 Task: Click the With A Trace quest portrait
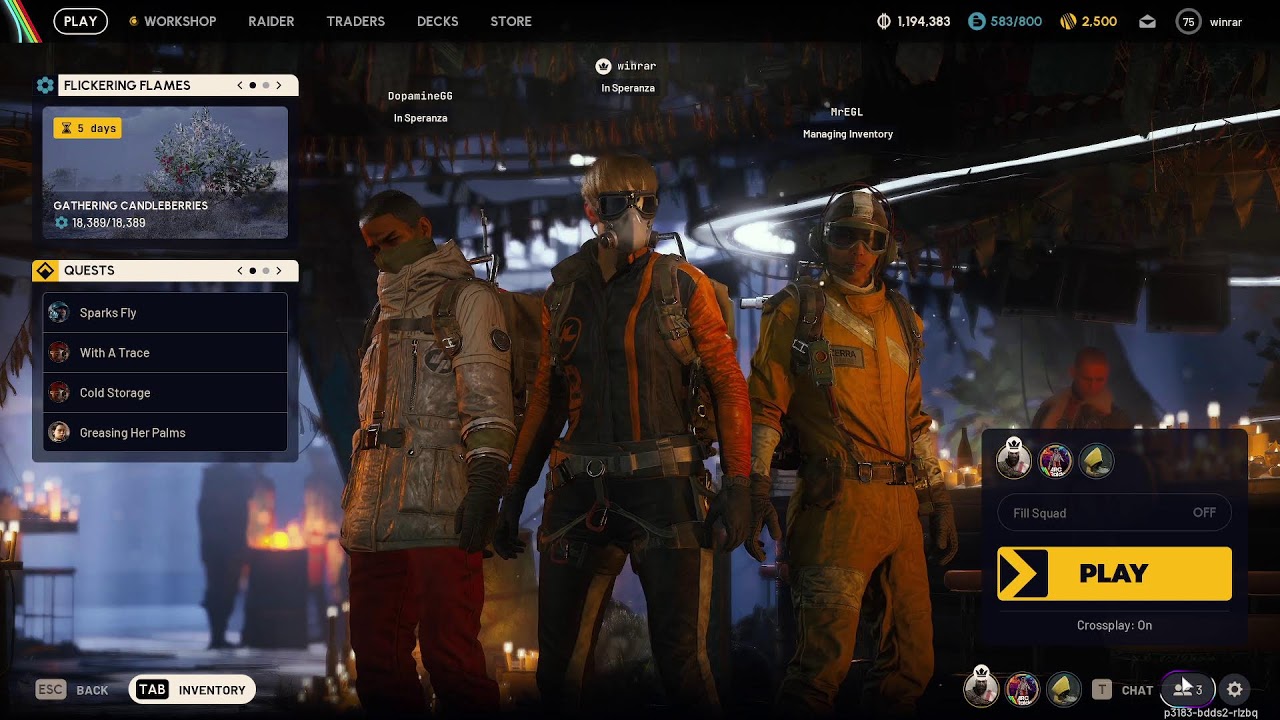click(x=59, y=353)
